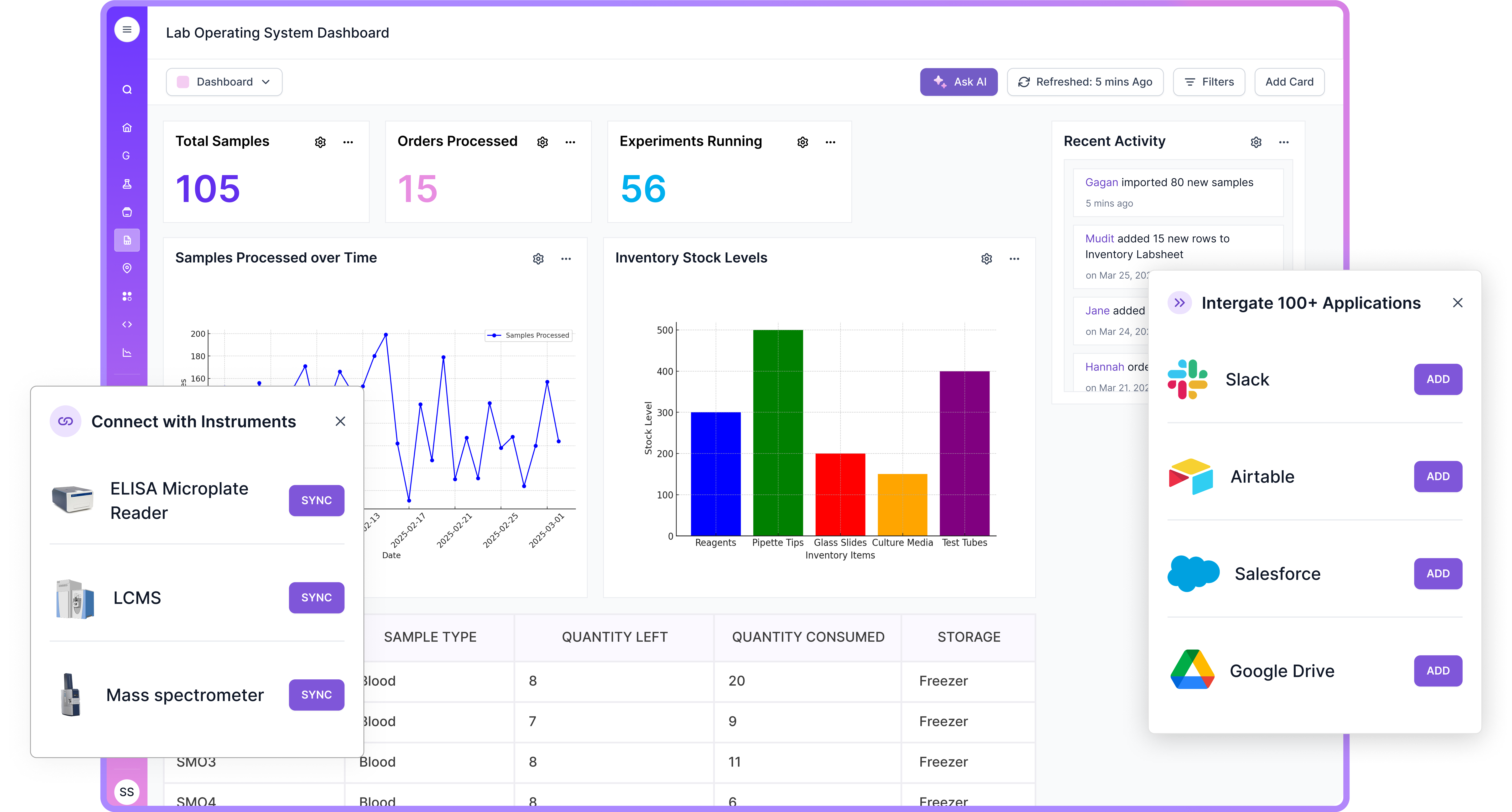Open the analytics chart icon in sidebar
Image resolution: width=1512 pixels, height=812 pixels.
(127, 353)
